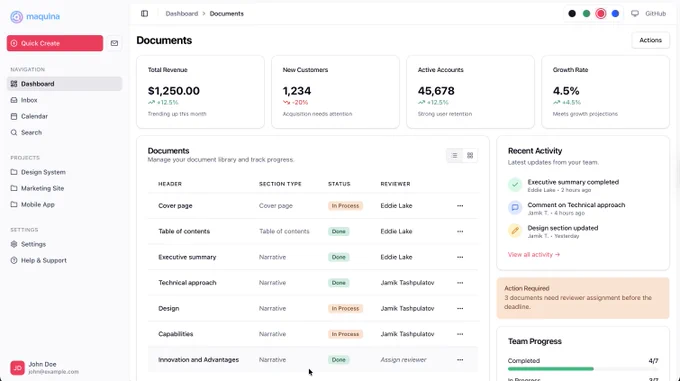Click the Mobile App folder icon
The image size is (680, 381).
14,205
